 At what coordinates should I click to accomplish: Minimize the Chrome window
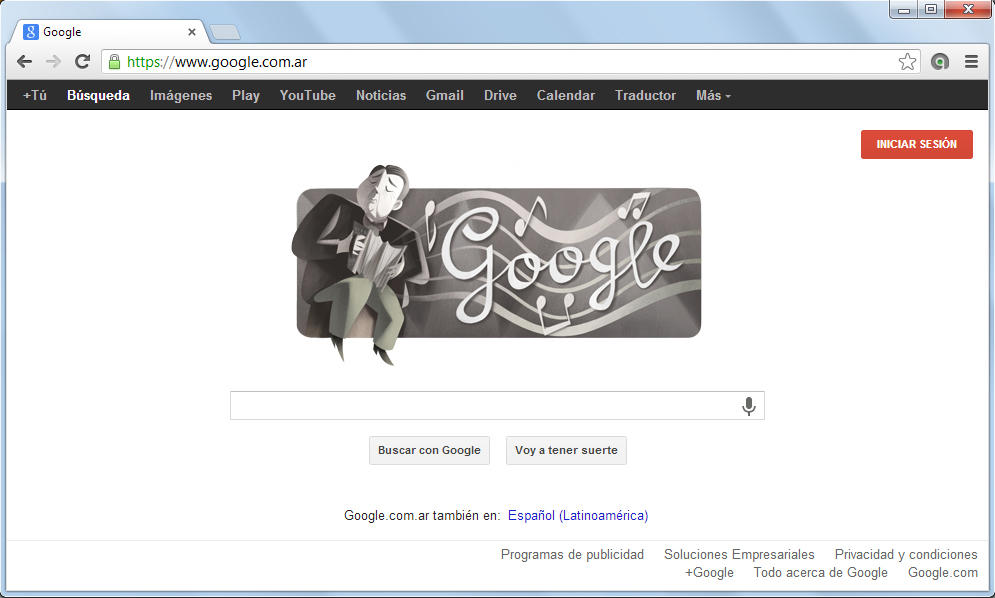904,10
